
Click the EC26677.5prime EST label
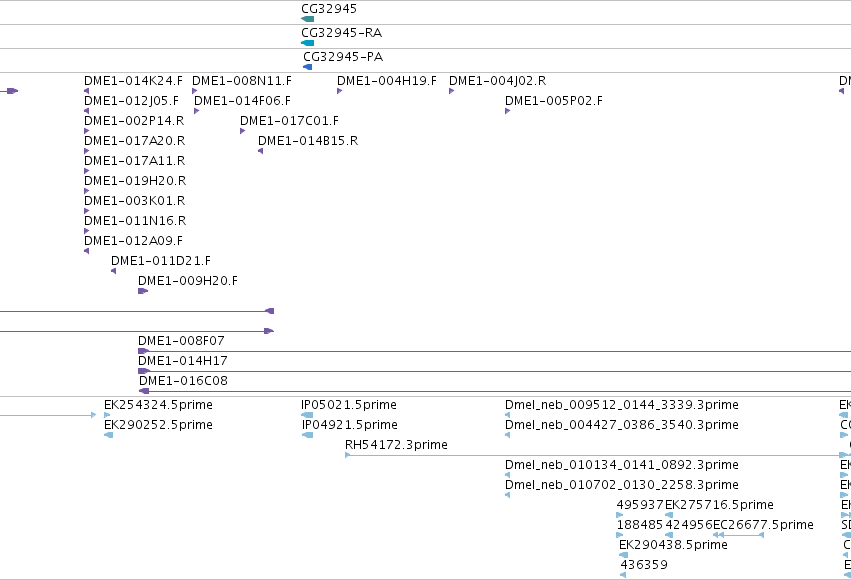pos(763,525)
